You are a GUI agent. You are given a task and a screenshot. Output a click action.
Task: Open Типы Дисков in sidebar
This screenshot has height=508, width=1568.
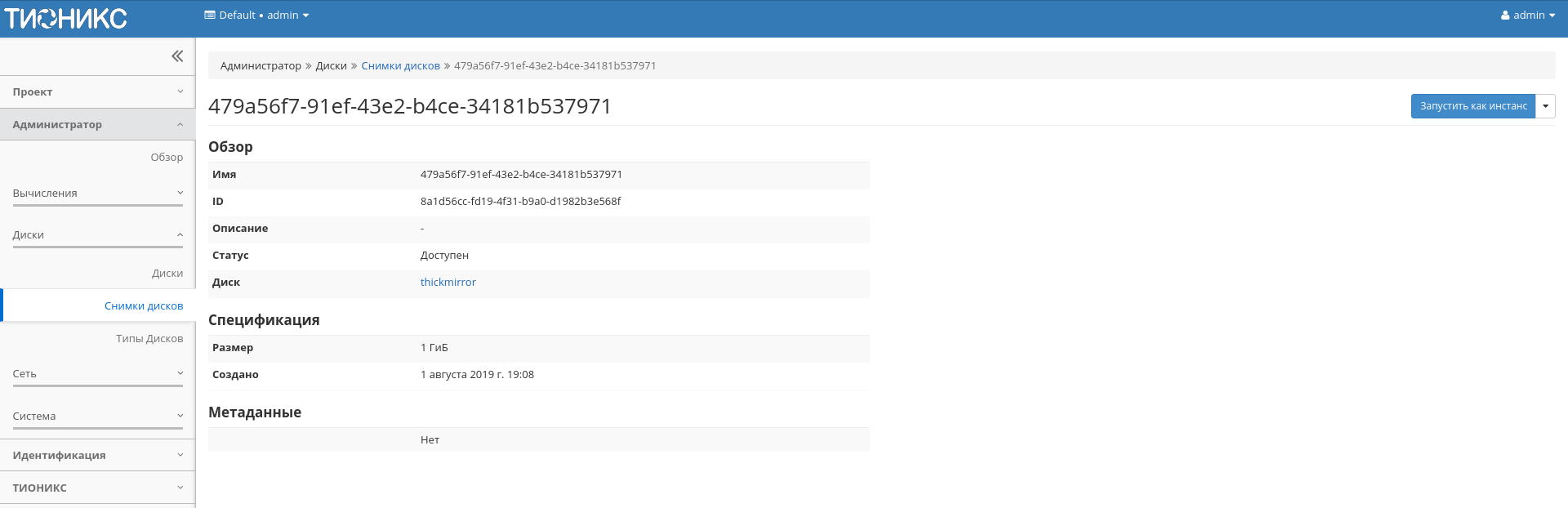(149, 339)
